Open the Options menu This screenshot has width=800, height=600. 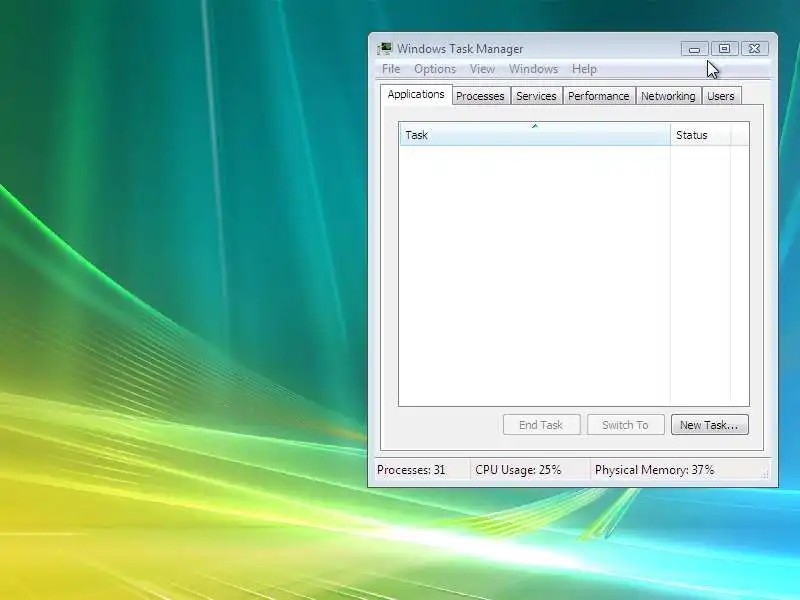click(x=435, y=69)
